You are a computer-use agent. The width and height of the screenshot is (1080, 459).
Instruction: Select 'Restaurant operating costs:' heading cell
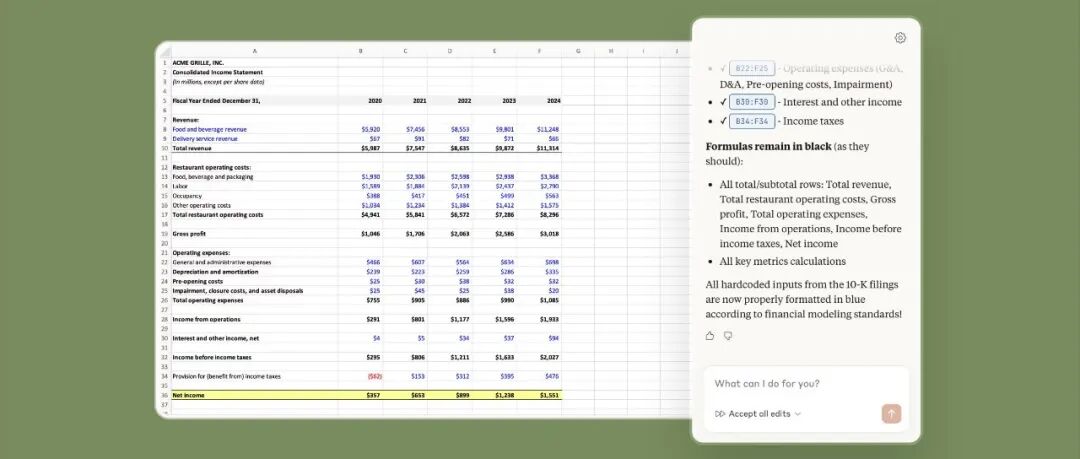254,167
